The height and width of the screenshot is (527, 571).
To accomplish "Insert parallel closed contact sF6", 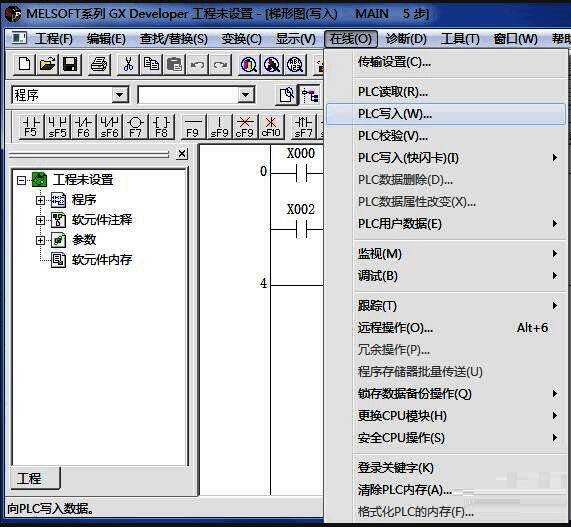I will pyautogui.click(x=109, y=127).
